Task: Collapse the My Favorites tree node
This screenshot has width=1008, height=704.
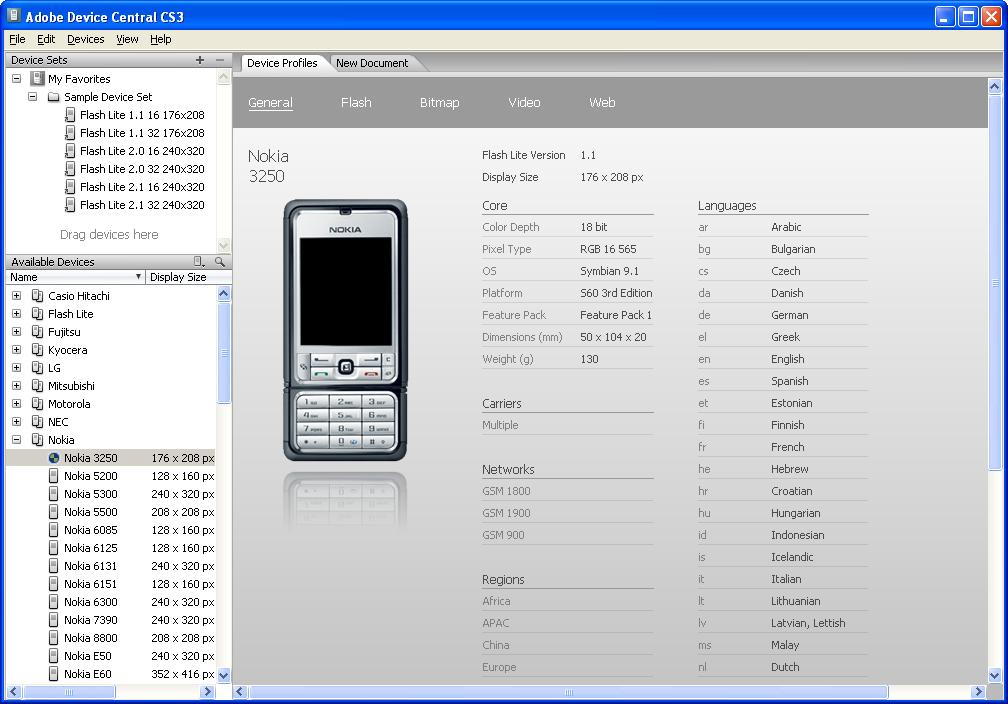Action: click(17, 78)
